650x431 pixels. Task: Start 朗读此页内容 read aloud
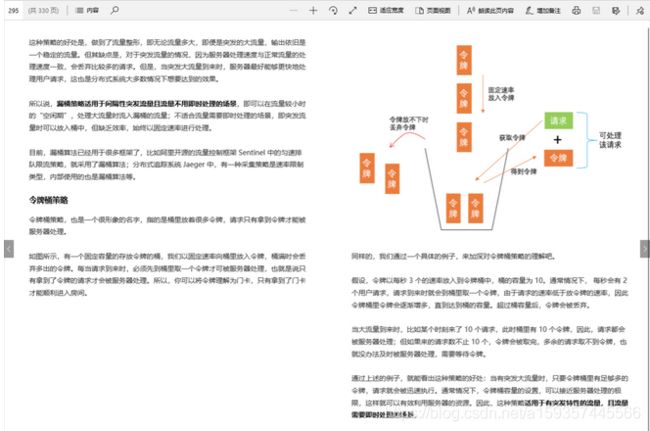pyautogui.click(x=490, y=10)
